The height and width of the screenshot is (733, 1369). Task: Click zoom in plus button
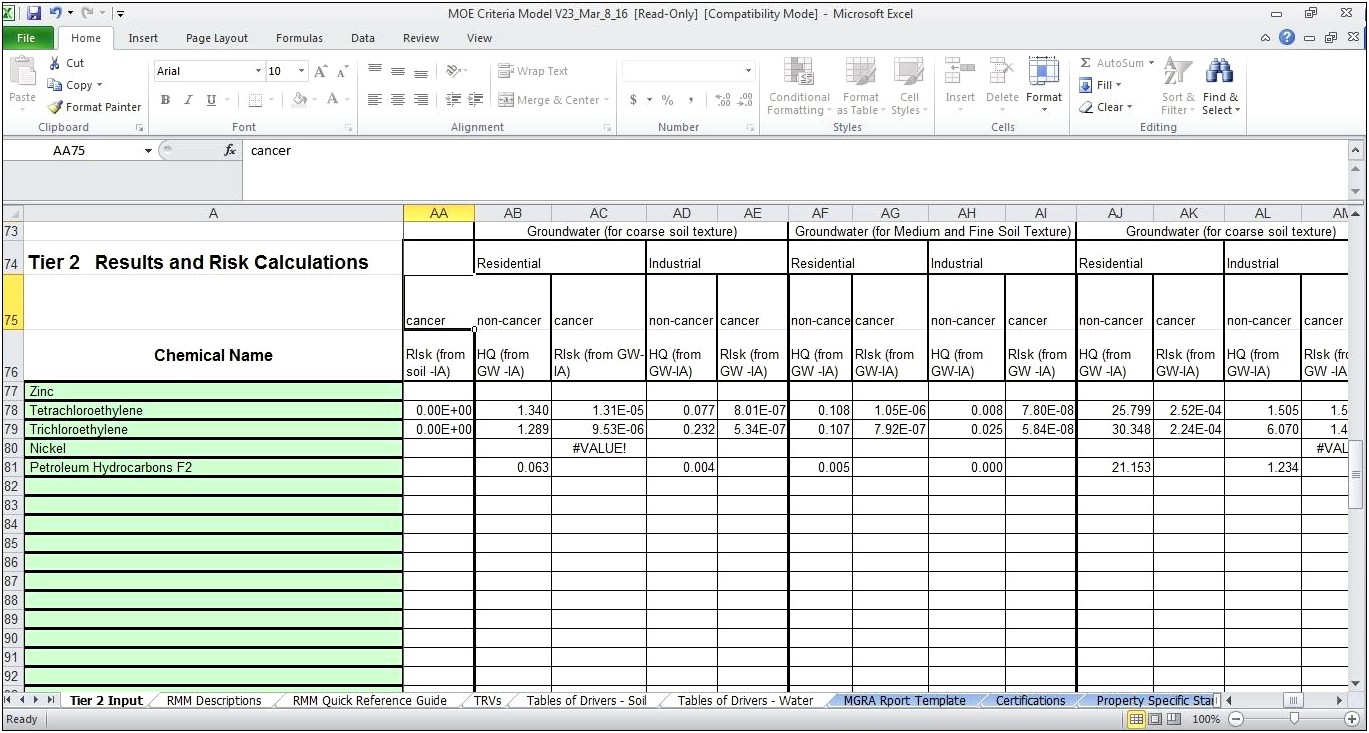[1352, 719]
